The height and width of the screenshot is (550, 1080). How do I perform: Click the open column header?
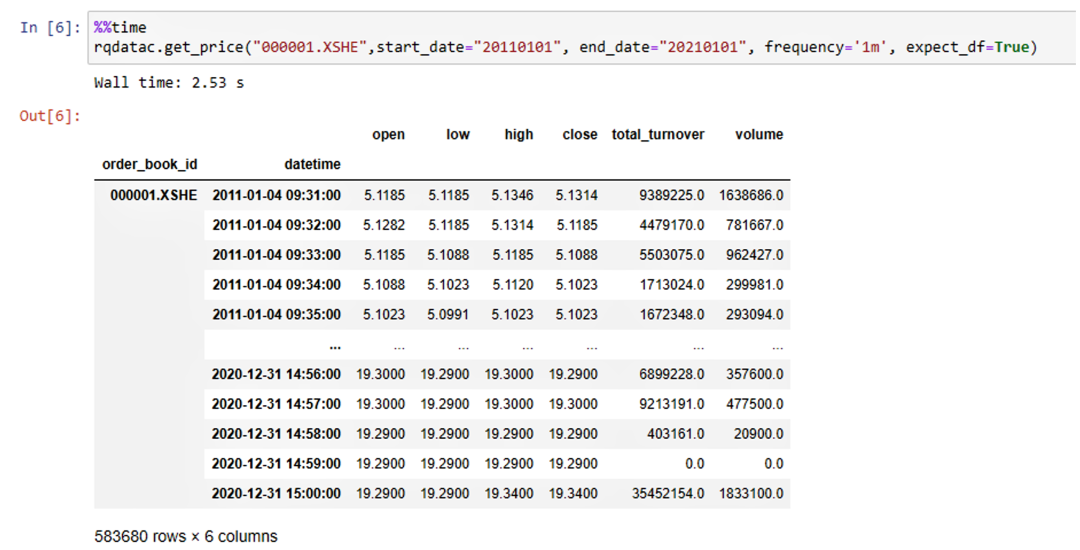[x=388, y=135]
